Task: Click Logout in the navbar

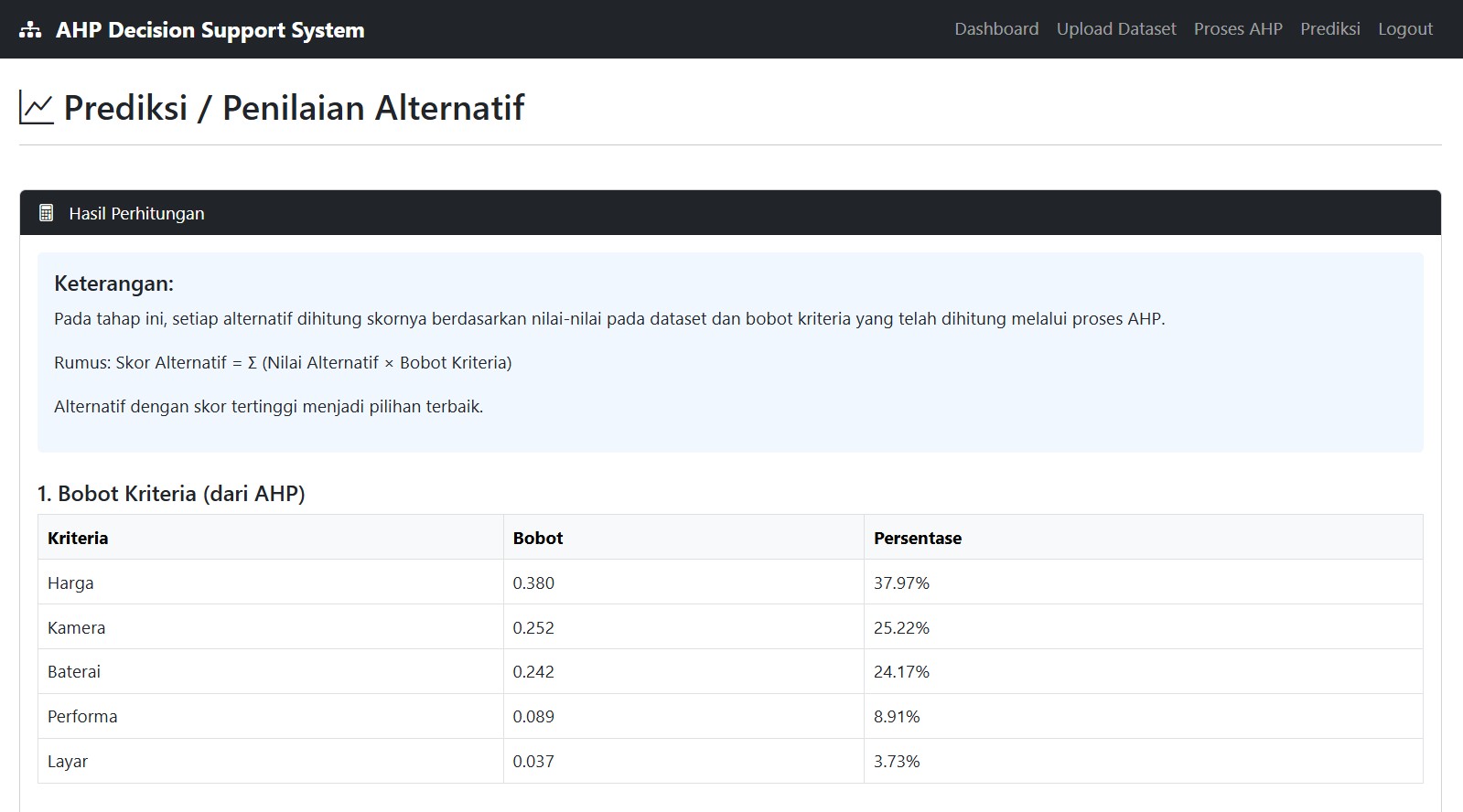Action: [1405, 29]
